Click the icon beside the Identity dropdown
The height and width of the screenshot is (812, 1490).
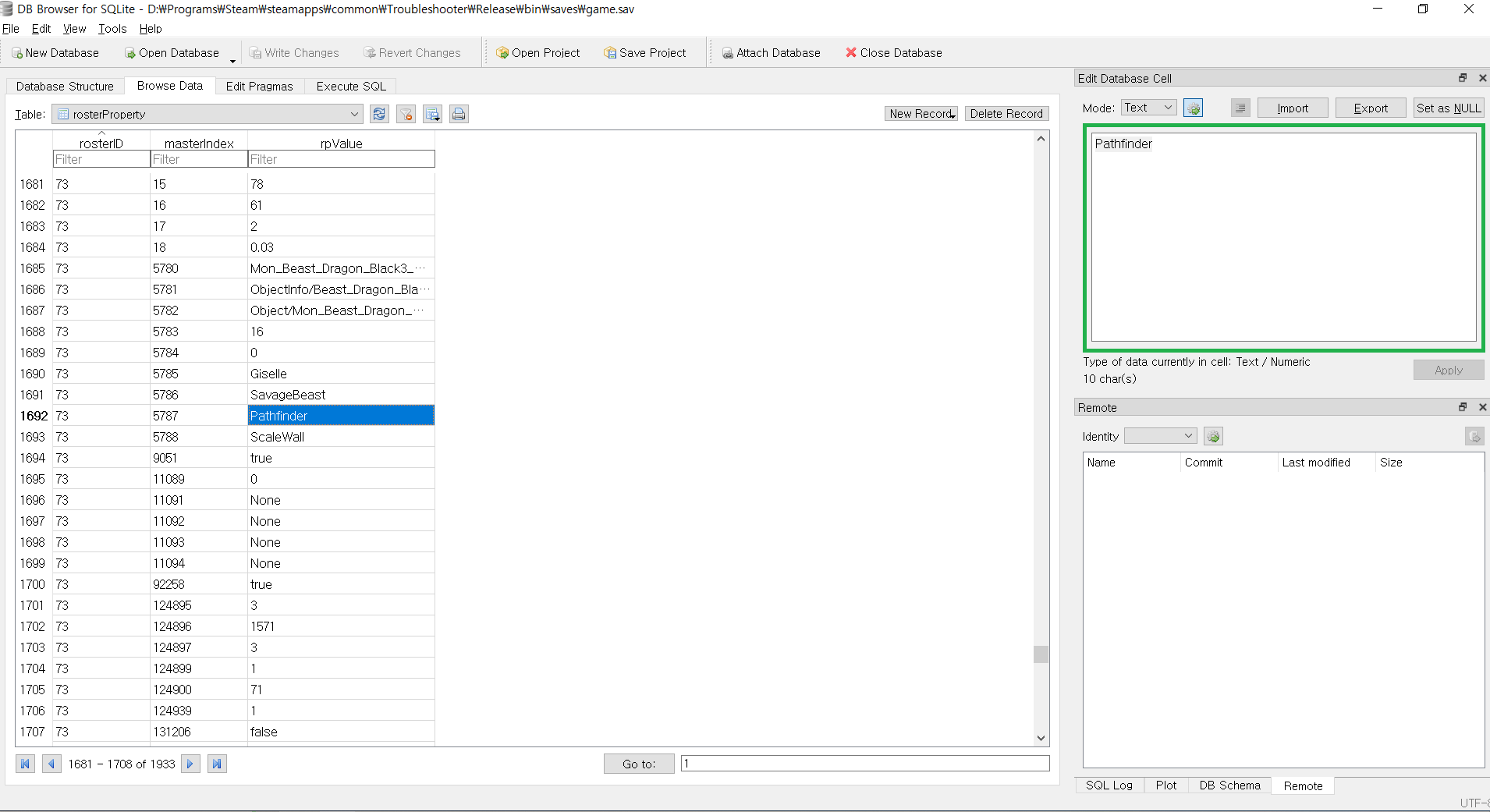click(1213, 436)
